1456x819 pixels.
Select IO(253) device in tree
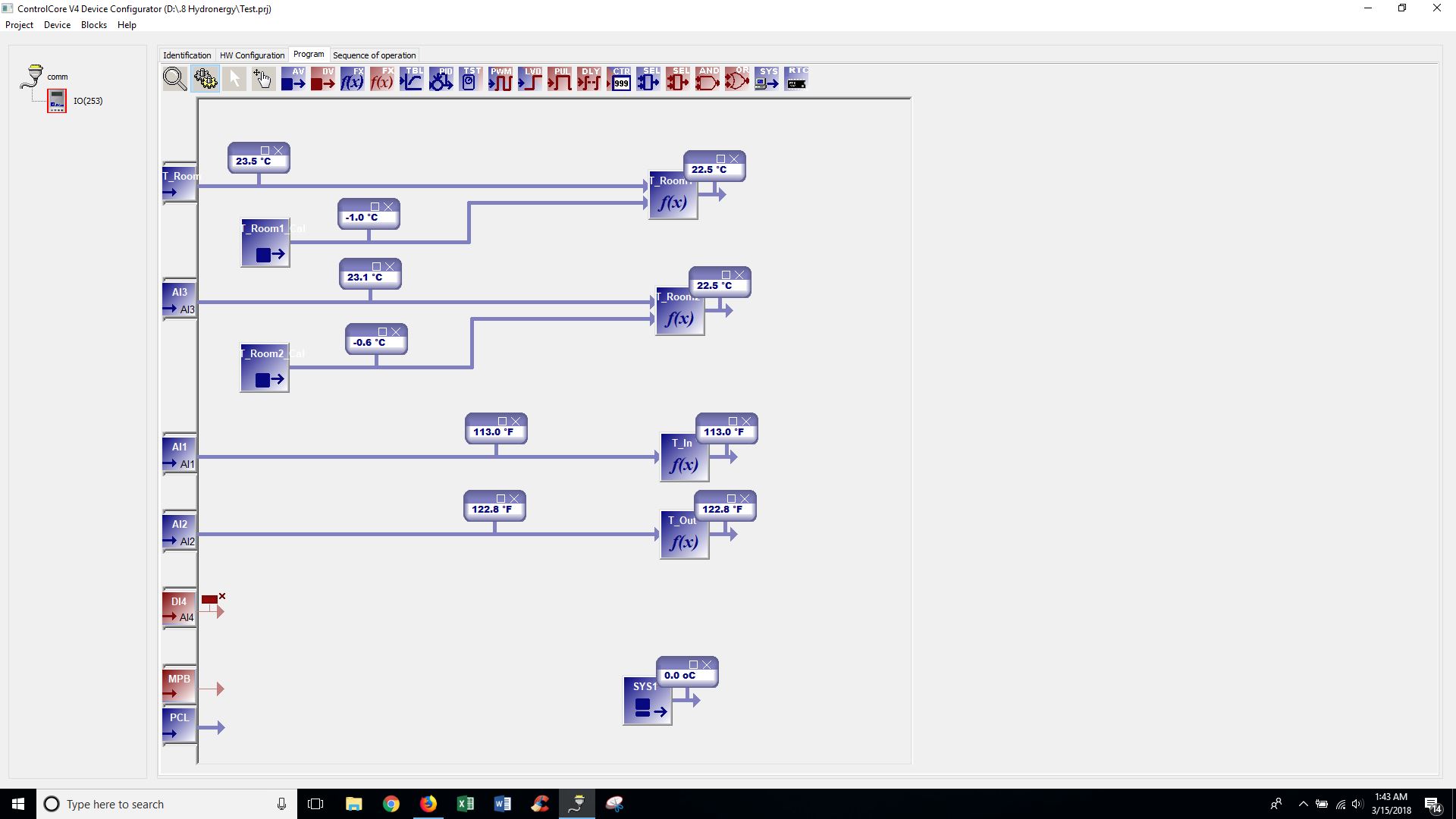coord(88,101)
